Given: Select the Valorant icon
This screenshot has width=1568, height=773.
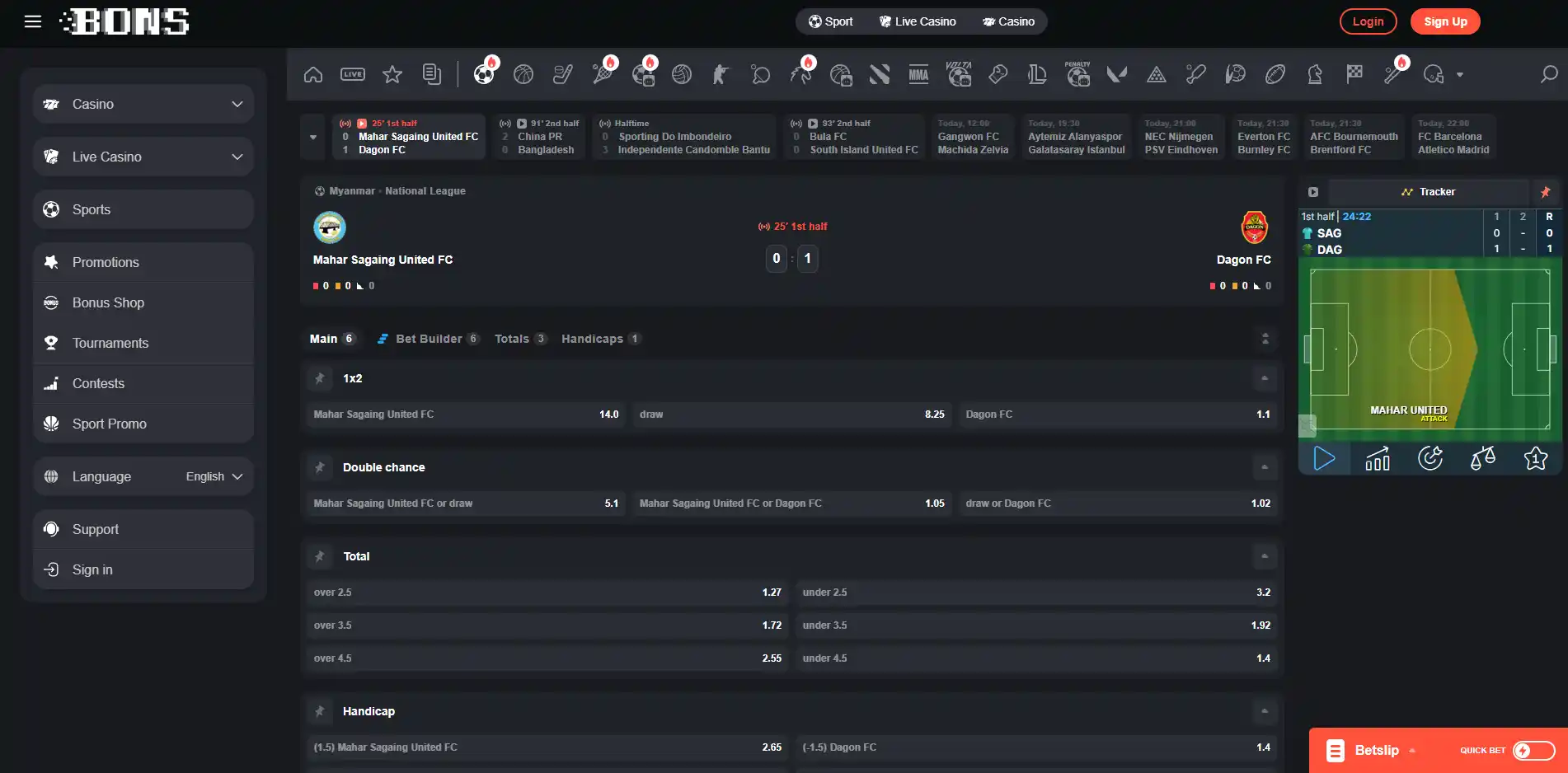Looking at the screenshot, I should click(x=1117, y=75).
